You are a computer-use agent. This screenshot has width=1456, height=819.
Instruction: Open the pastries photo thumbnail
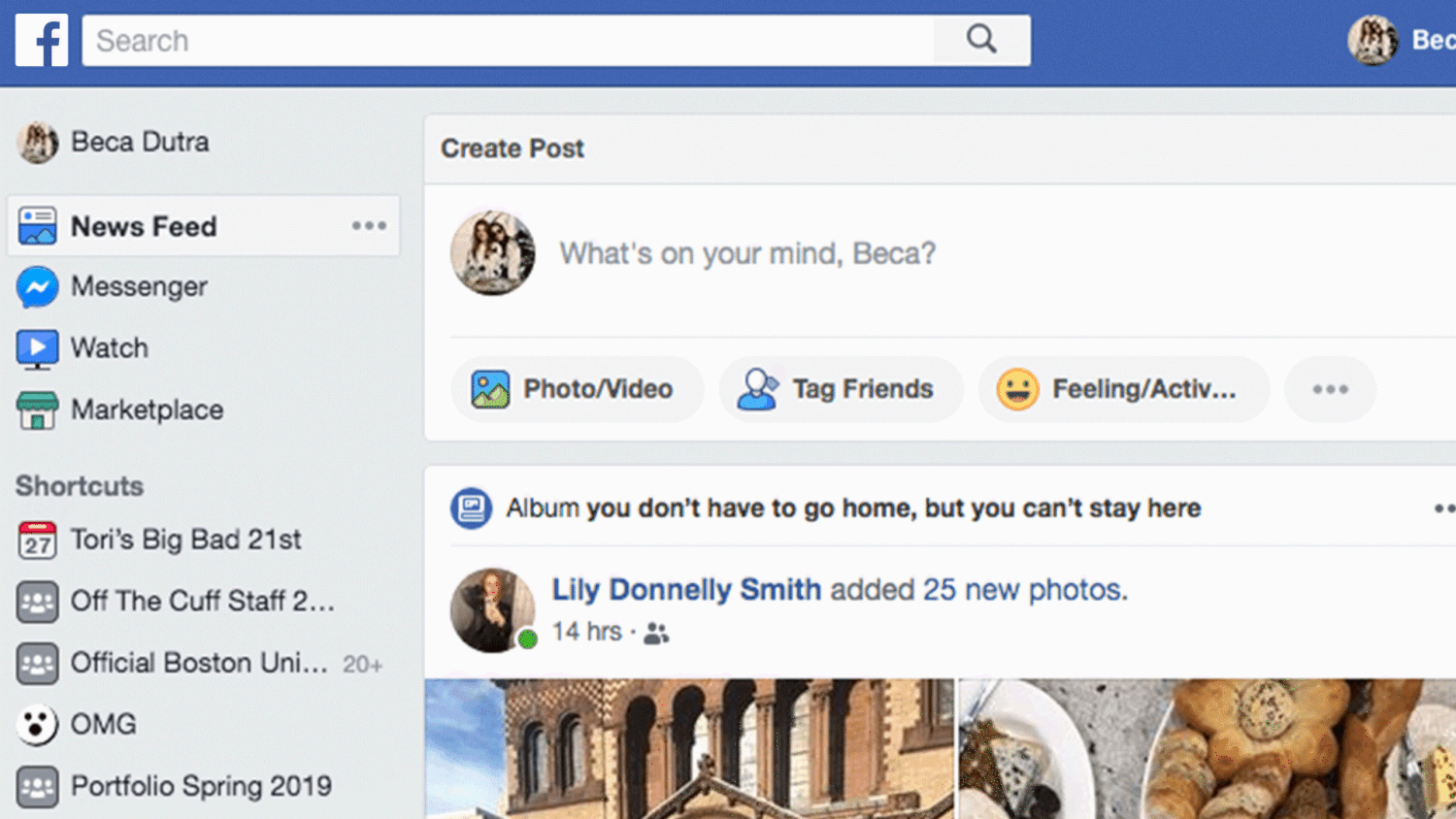click(1208, 748)
